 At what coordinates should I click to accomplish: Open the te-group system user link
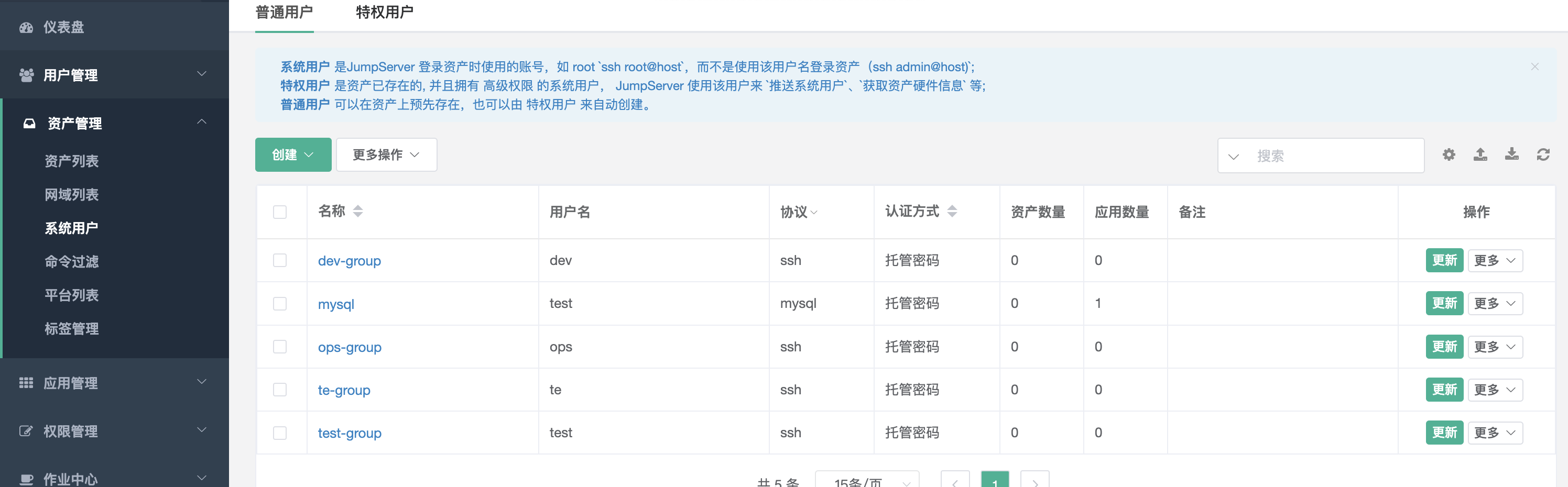344,390
